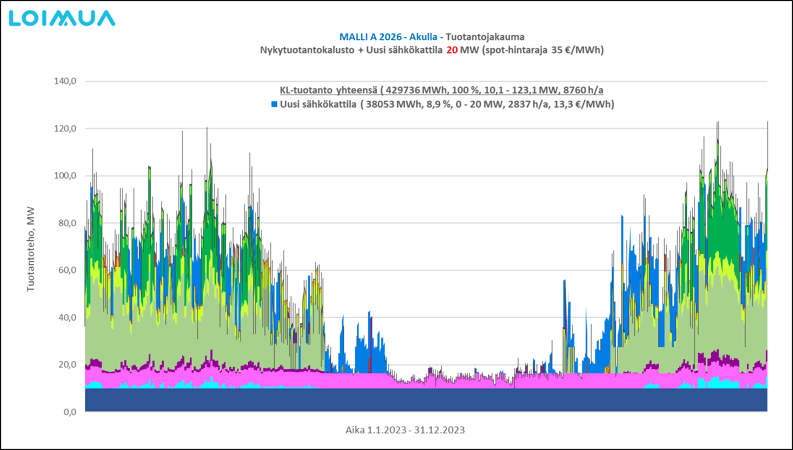Screen dimensions: 793x450
Task: Click the red 20 value in subtitle
Action: tap(453, 50)
